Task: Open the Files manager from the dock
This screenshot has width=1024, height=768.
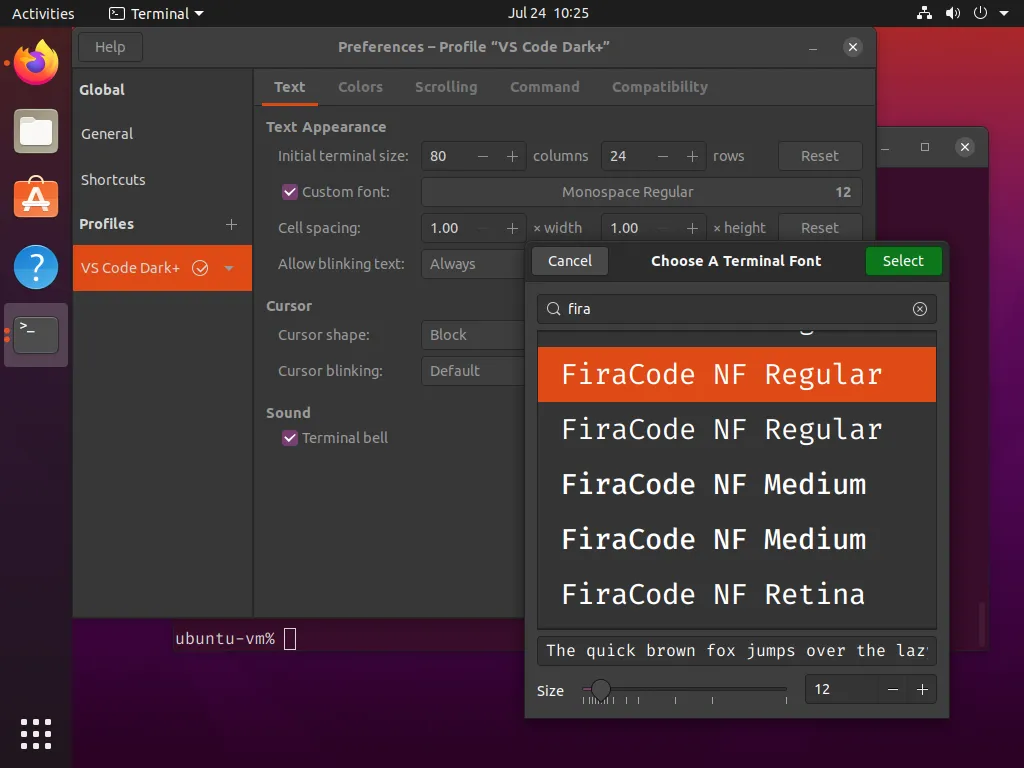Action: tap(36, 131)
